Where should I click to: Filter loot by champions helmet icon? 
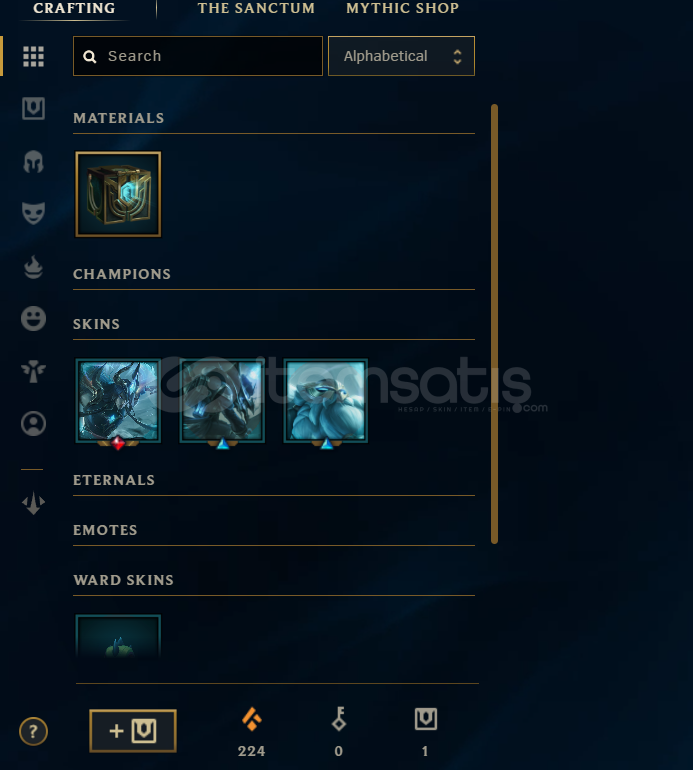pos(33,162)
